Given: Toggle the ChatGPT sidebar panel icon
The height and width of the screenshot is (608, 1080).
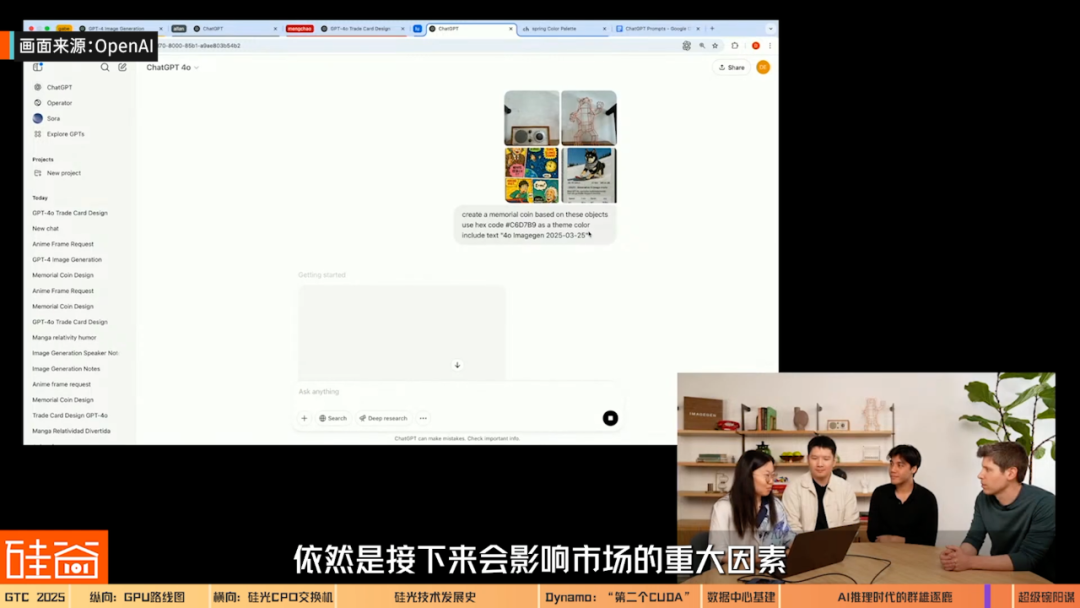Looking at the screenshot, I should point(38,67).
